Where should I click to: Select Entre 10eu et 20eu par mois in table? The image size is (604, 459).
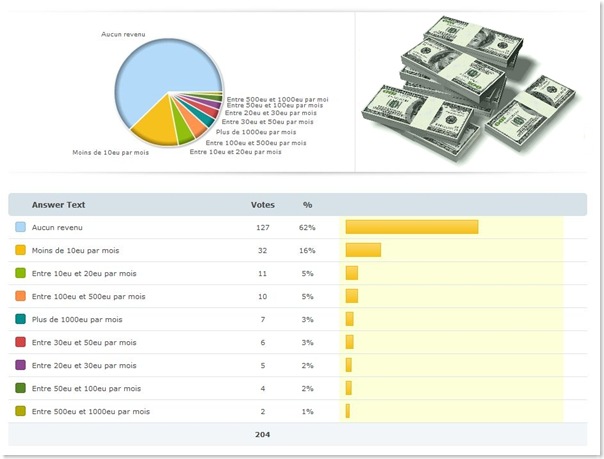[x=84, y=273]
